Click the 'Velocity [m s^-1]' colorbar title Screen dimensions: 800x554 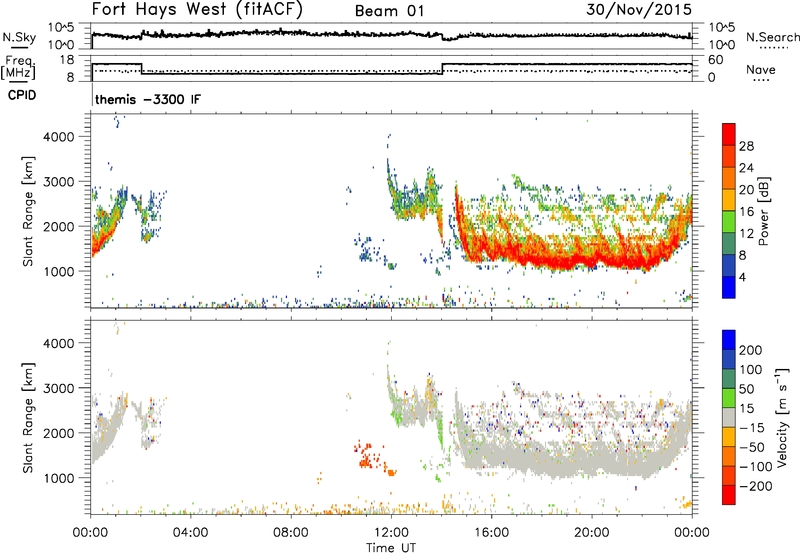(782, 417)
